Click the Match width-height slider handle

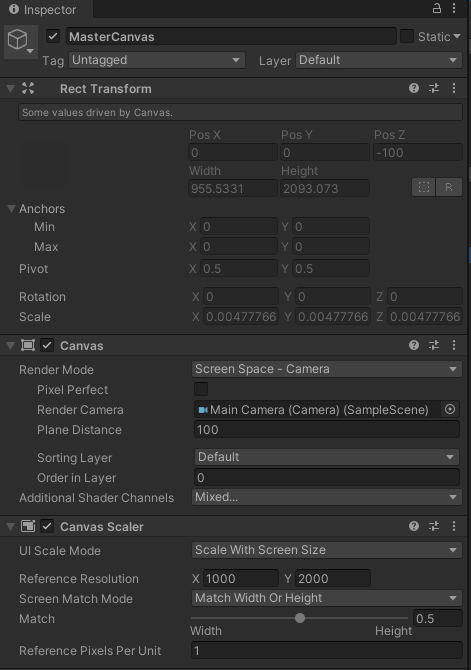coord(300,618)
